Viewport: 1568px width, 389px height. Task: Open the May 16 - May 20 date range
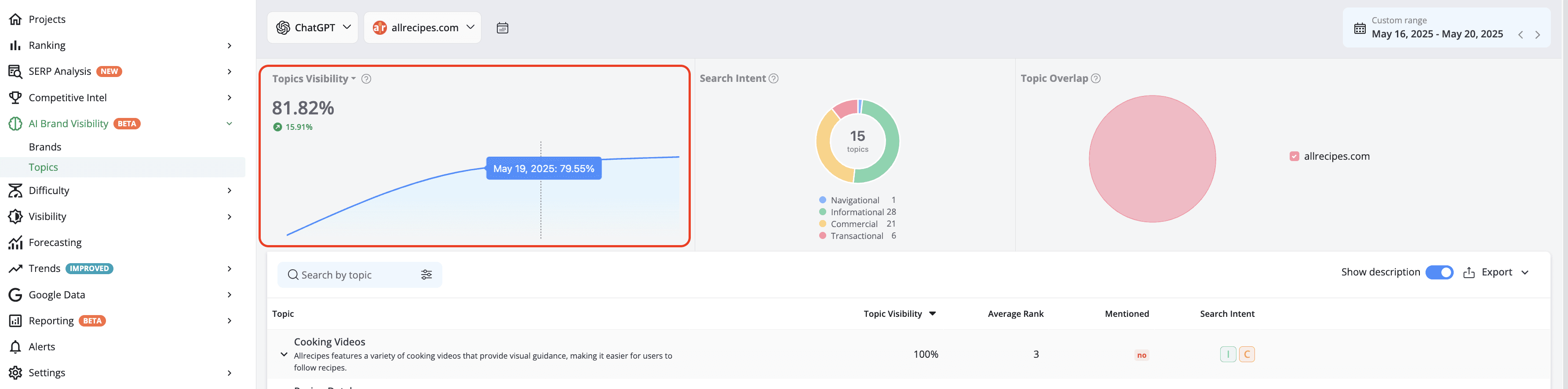click(x=1437, y=34)
